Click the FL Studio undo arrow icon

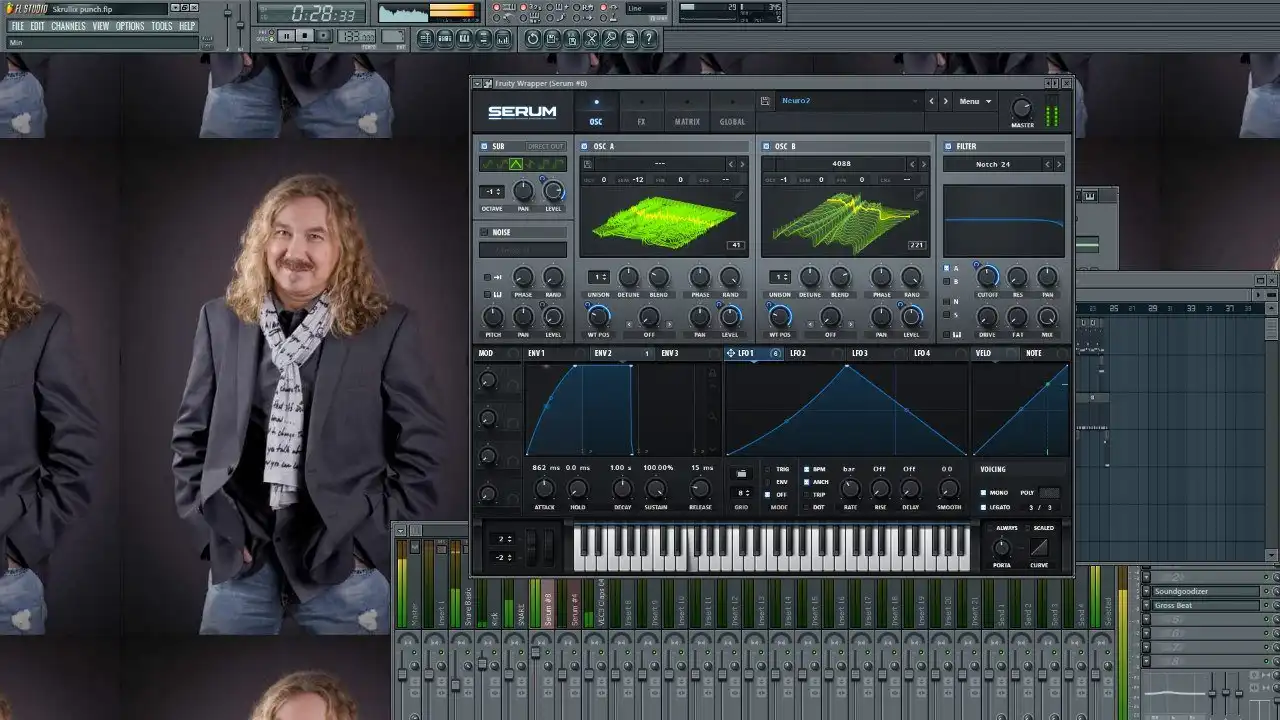pyautogui.click(x=532, y=38)
